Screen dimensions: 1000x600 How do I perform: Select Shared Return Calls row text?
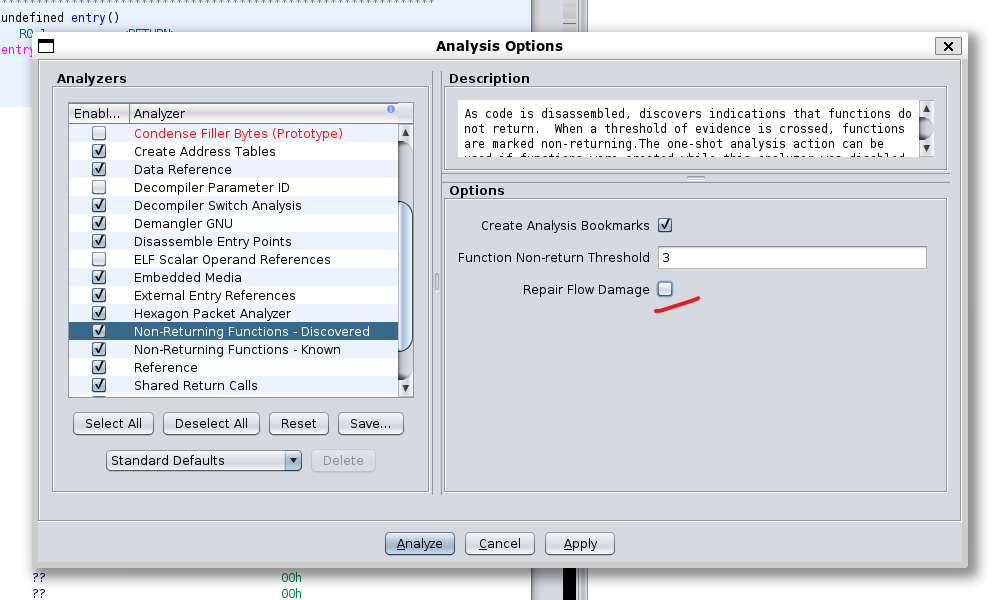196,386
